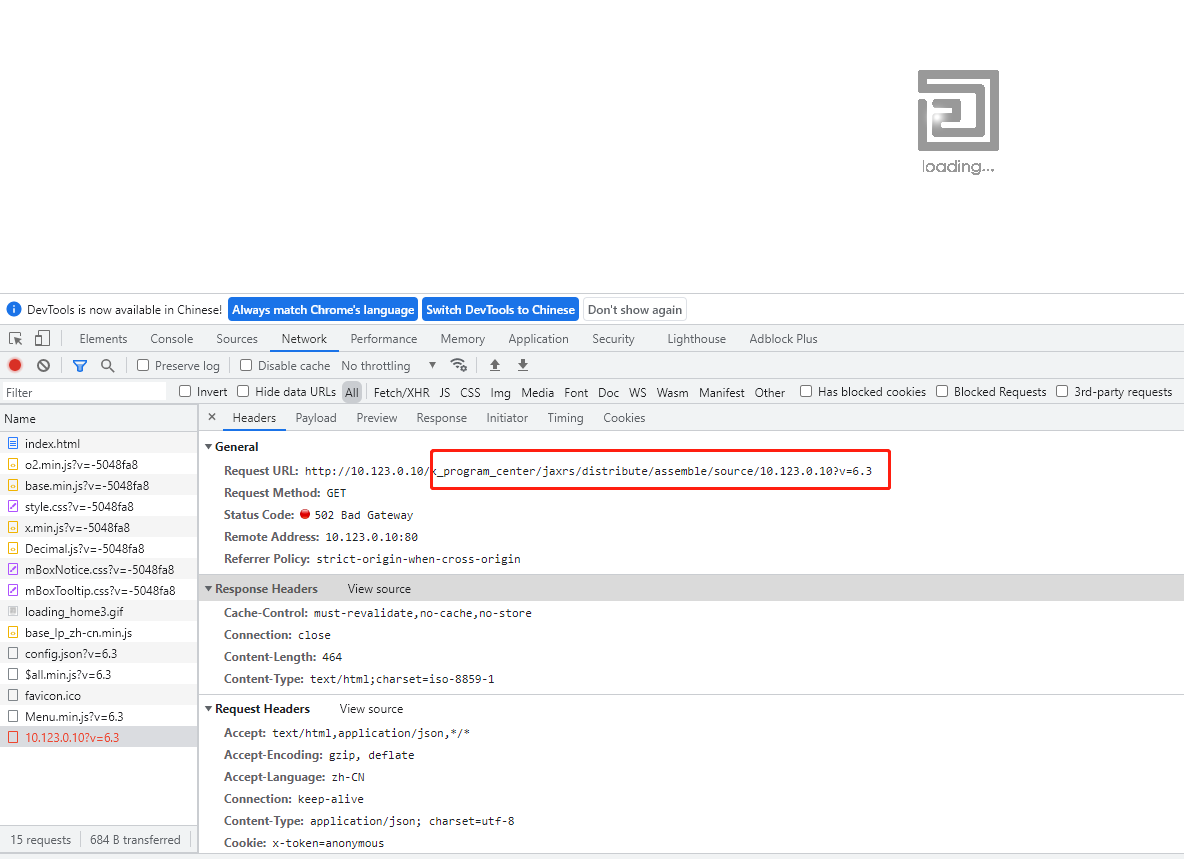
Task: Clear the network log
Action: (43, 366)
